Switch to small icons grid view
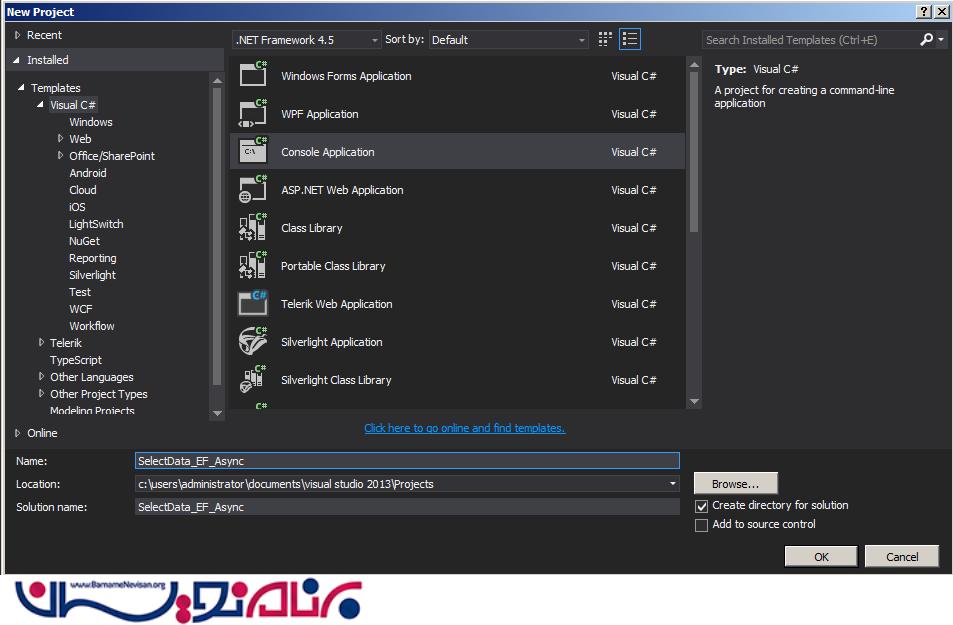This screenshot has height=625, width=953. (605, 40)
